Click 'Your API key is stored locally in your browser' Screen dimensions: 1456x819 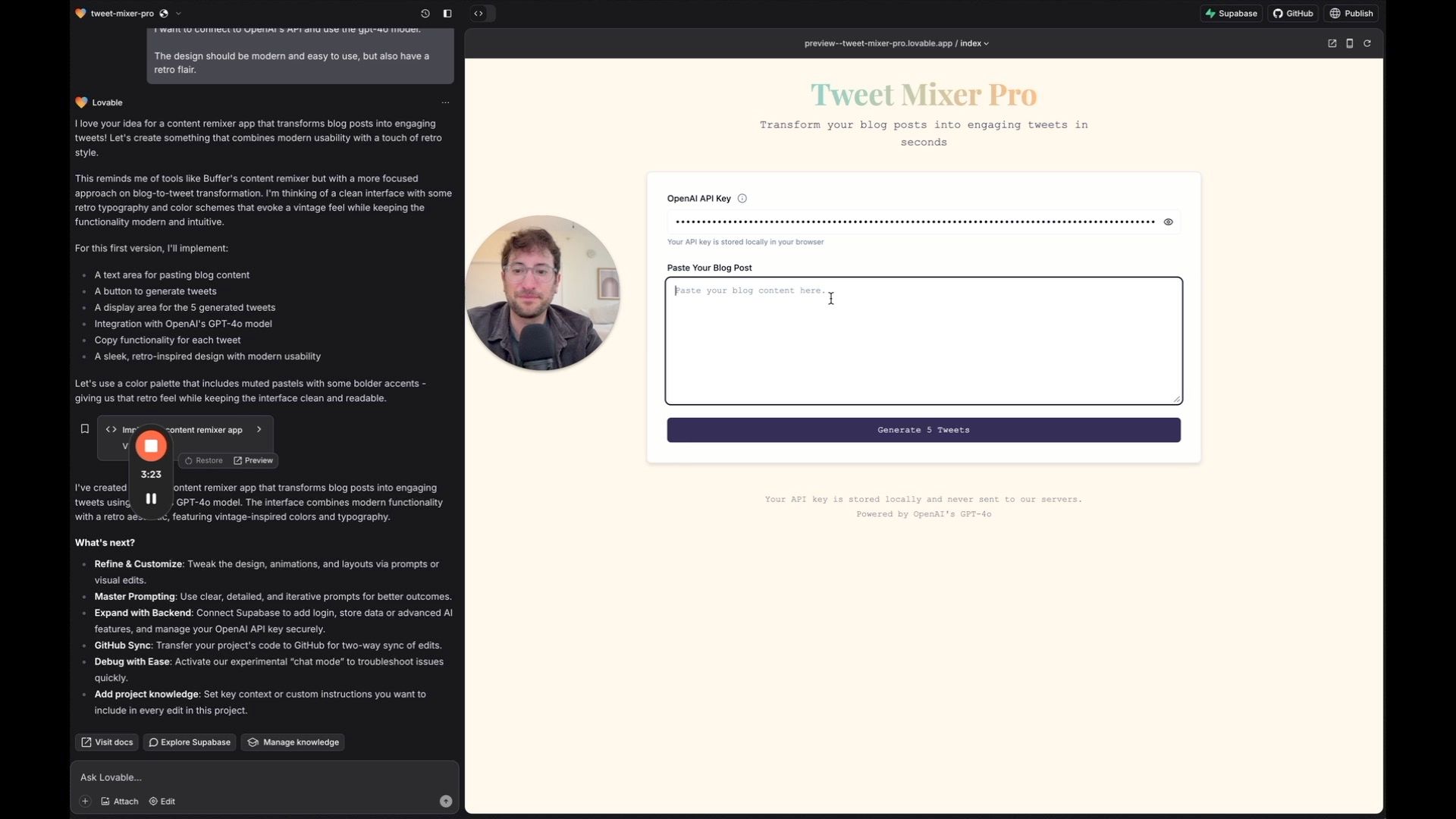745,242
